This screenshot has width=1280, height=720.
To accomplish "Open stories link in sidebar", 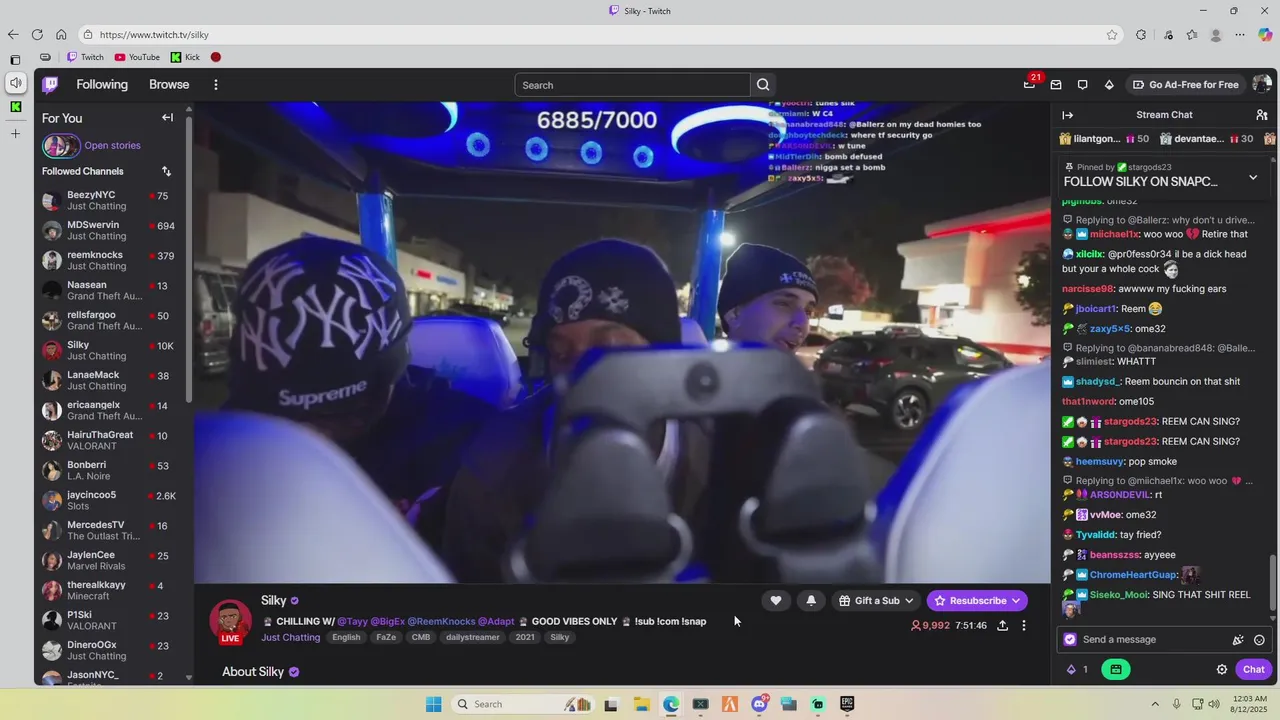I will (112, 146).
